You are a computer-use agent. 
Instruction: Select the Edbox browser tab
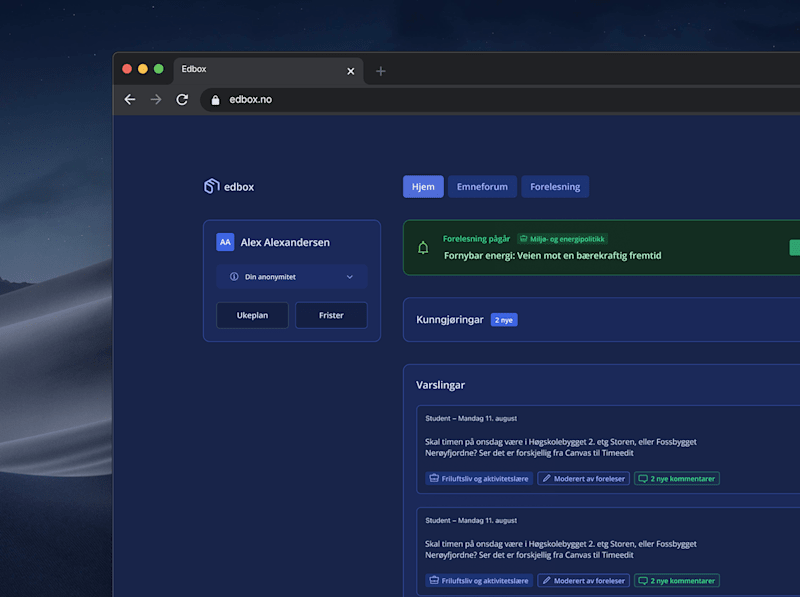tap(268, 71)
